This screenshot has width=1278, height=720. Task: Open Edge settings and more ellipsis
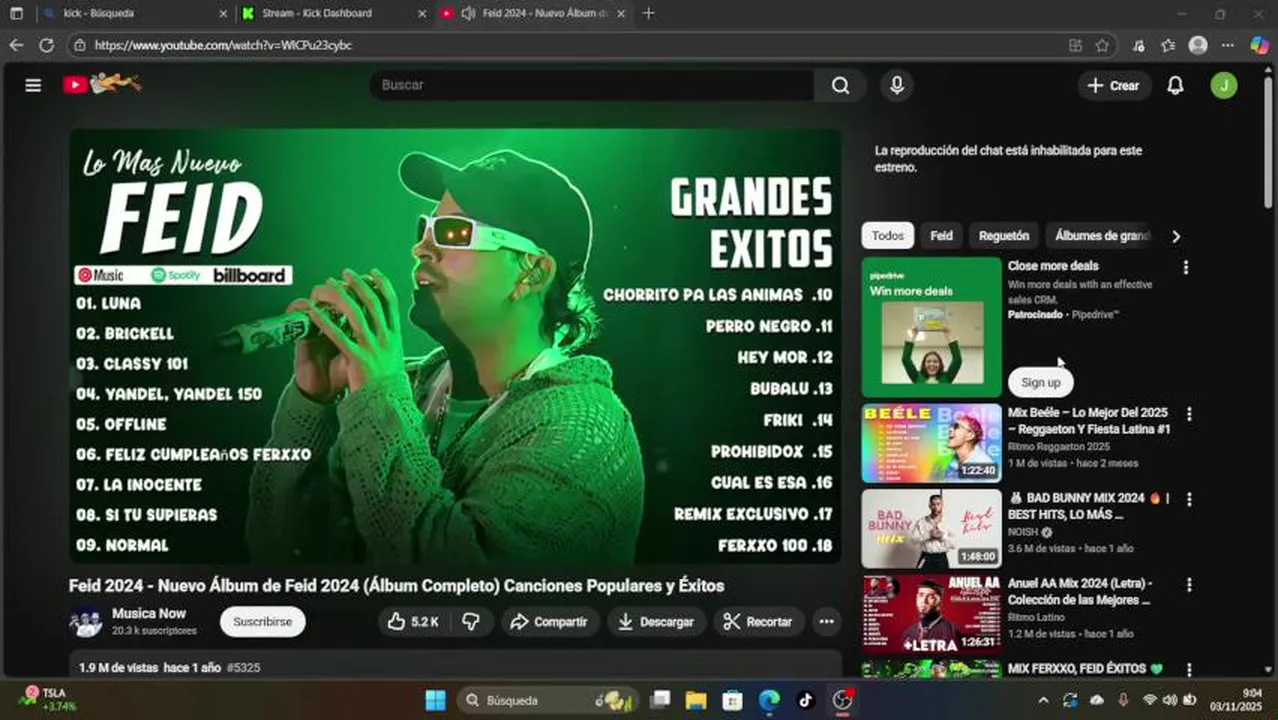pos(1227,45)
